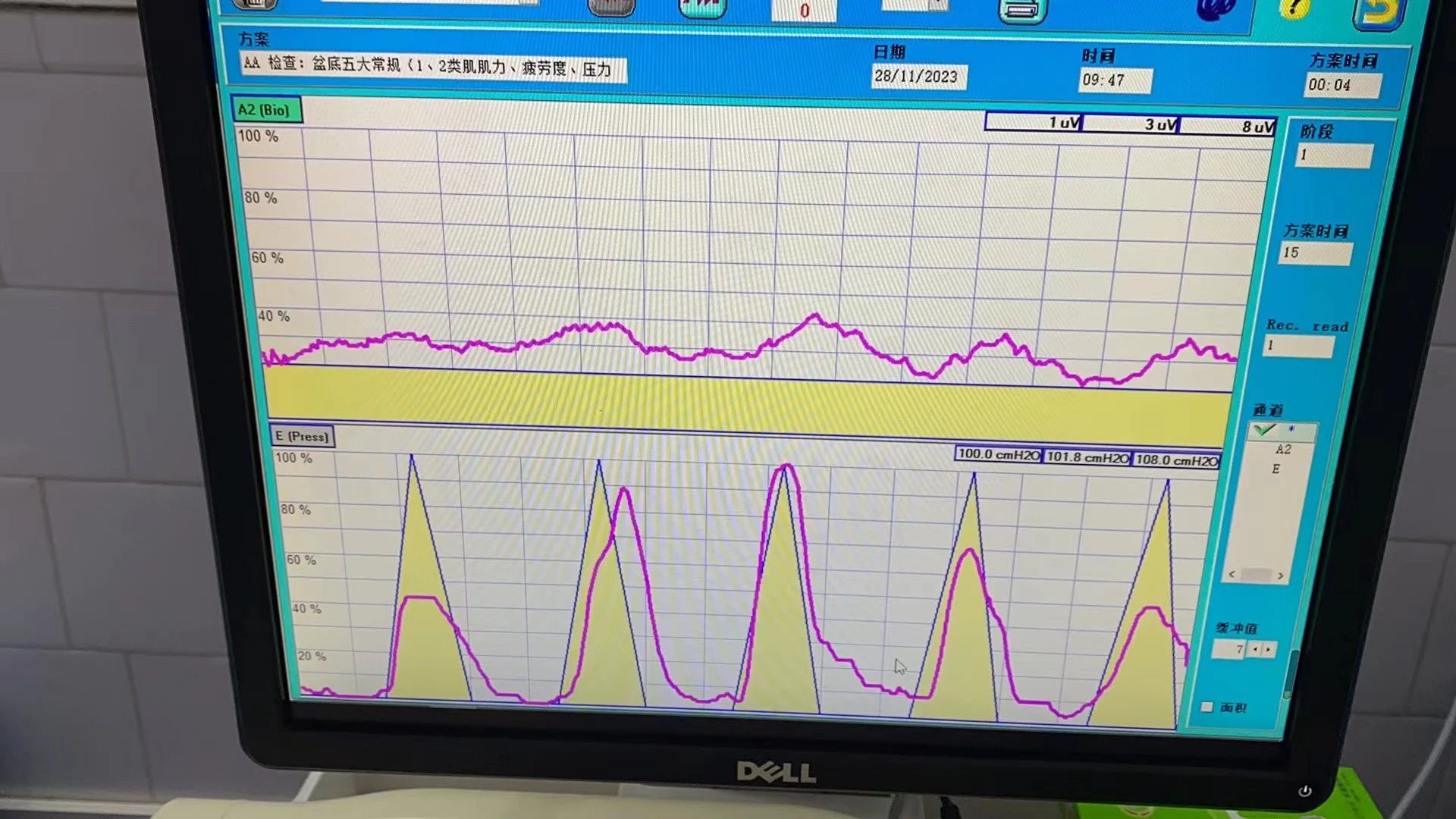Select channel A2 in channel list
This screenshot has width=1456, height=819.
1283,450
